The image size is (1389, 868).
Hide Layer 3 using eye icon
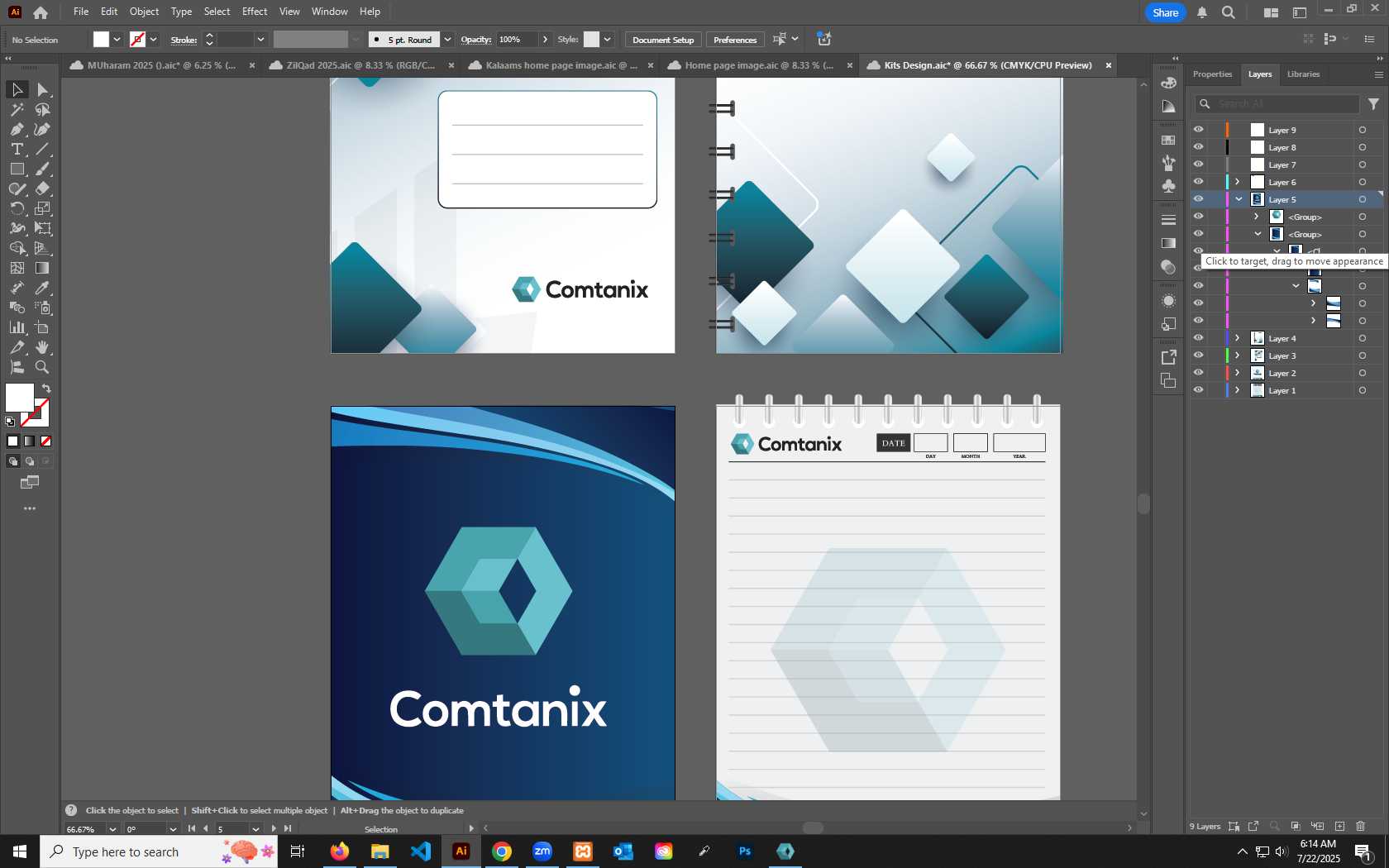pyautogui.click(x=1198, y=355)
